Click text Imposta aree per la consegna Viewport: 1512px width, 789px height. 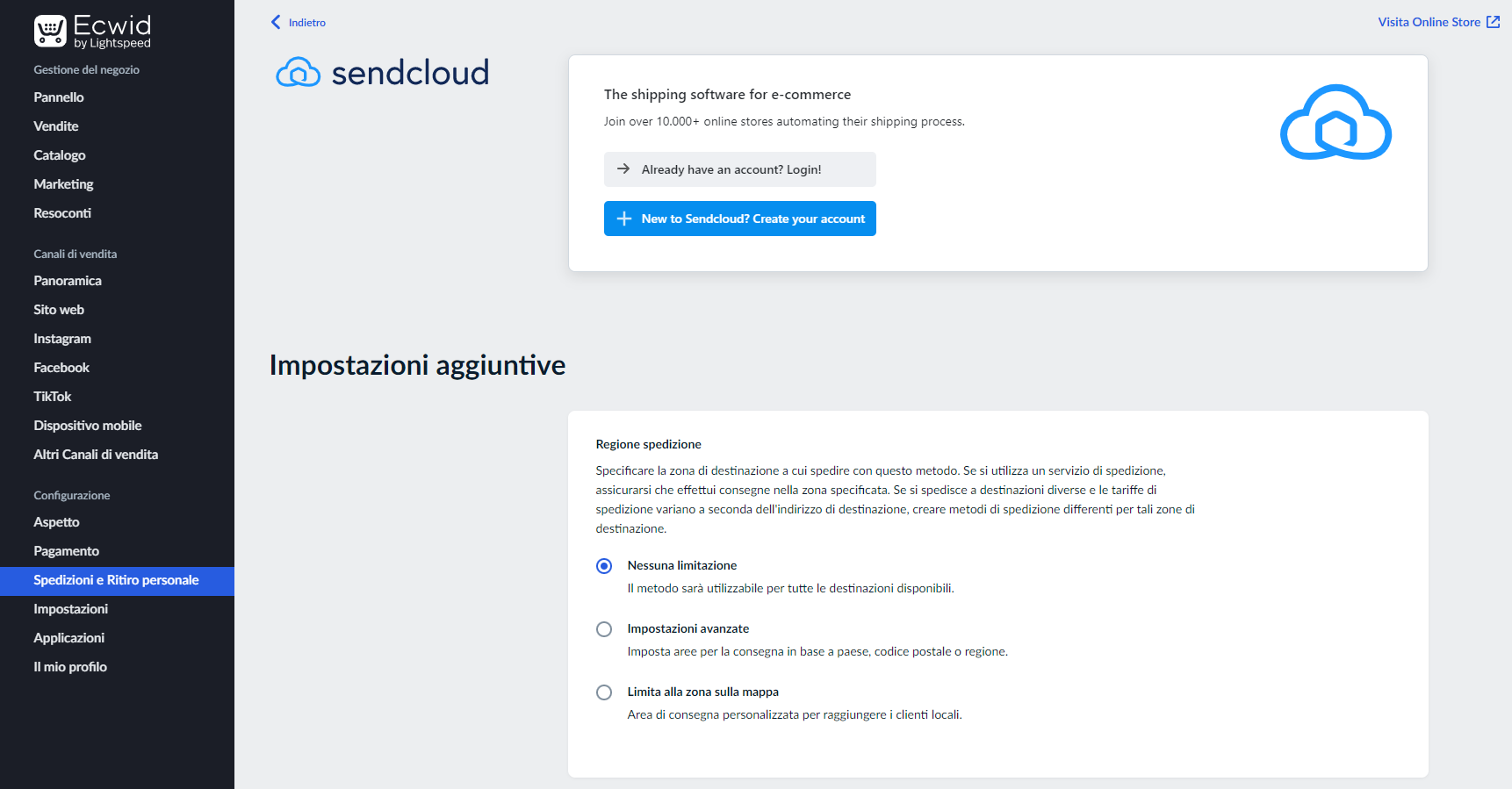[x=817, y=651]
